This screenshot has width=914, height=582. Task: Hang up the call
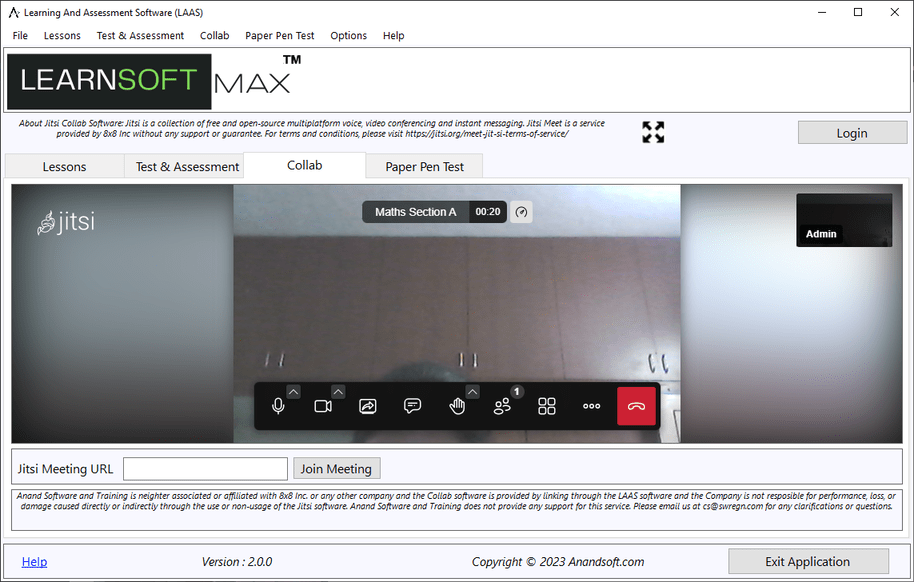coord(636,407)
